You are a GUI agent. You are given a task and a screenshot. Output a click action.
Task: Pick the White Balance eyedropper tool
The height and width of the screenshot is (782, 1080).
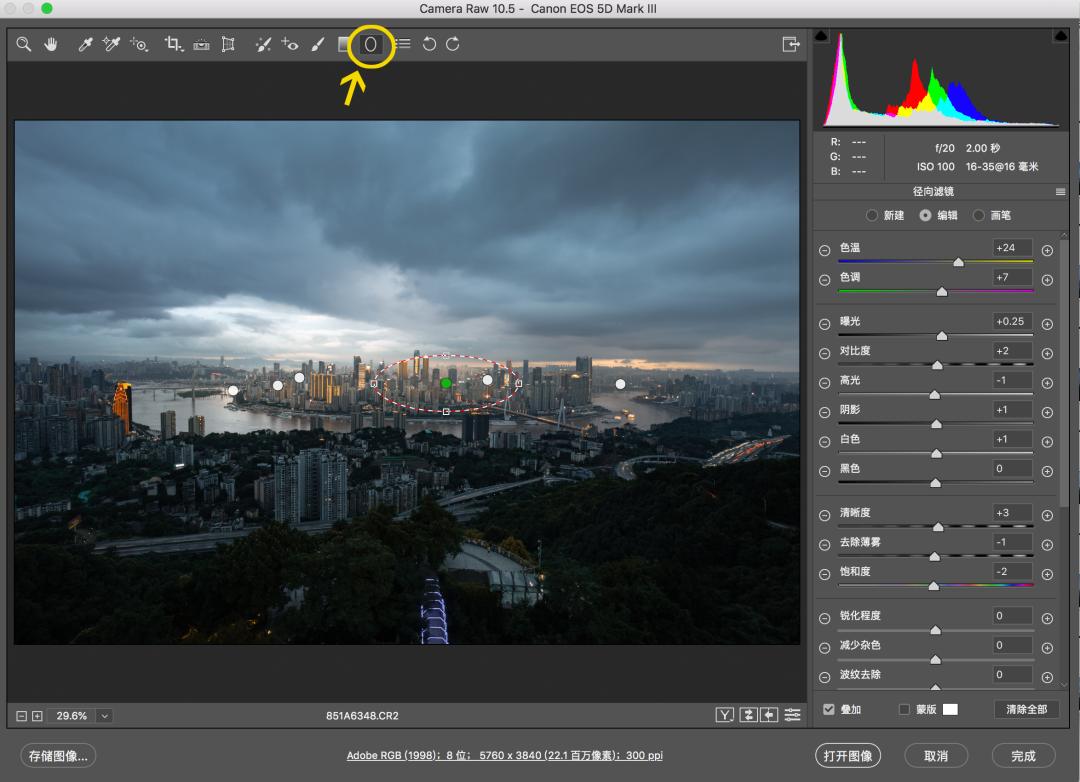86,45
